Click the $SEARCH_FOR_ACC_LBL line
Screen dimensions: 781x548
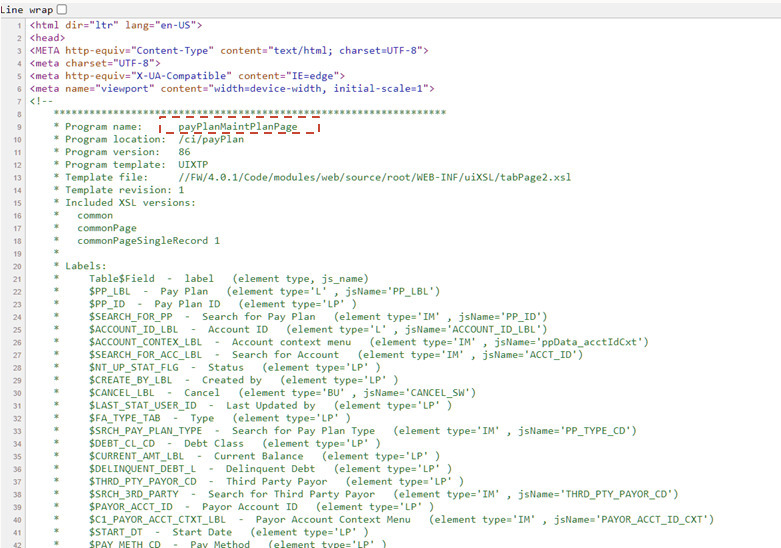336,355
